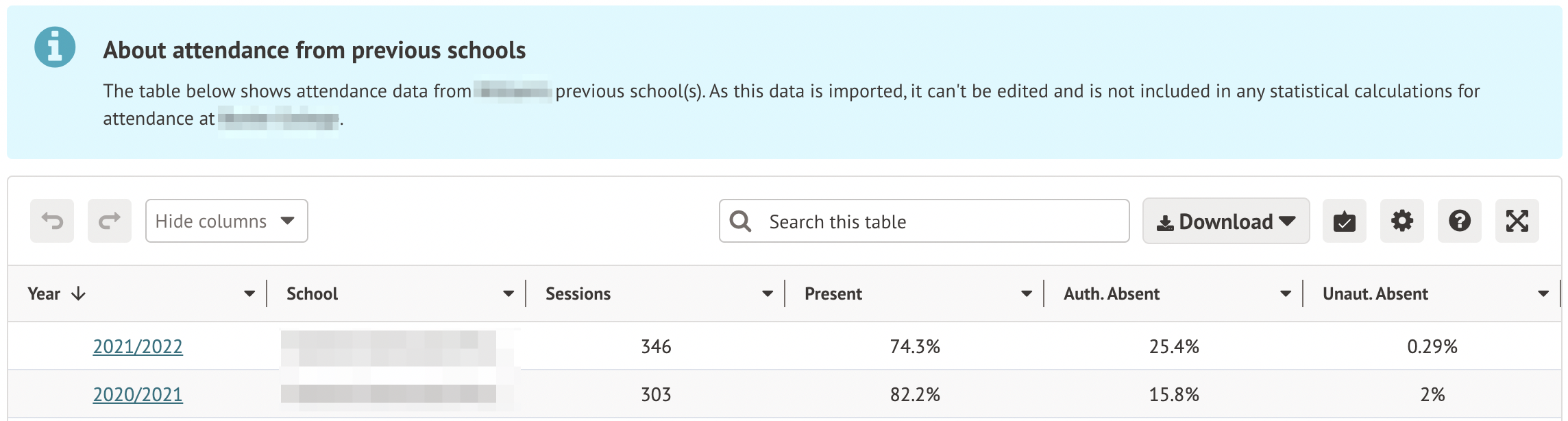The width and height of the screenshot is (1568, 421).
Task: Open table settings gear icon
Action: click(1401, 221)
